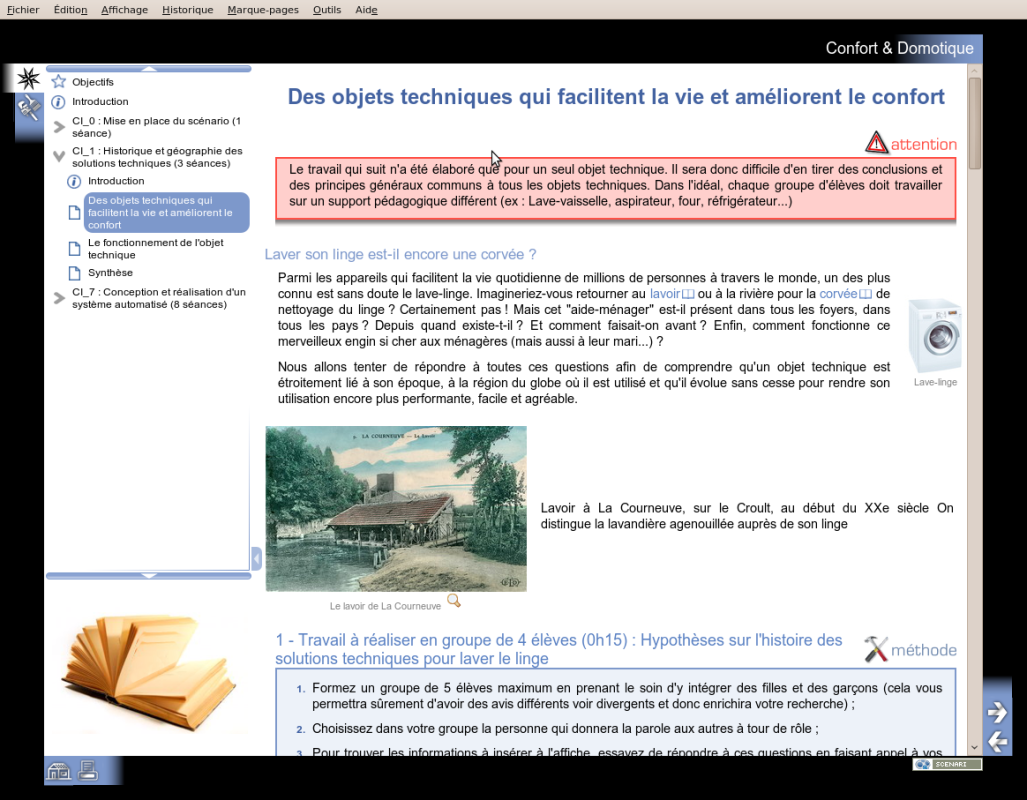Image resolution: width=1027 pixels, height=800 pixels.
Task: Expand the CI_0 Mise en place du scénario section
Action: [59, 127]
